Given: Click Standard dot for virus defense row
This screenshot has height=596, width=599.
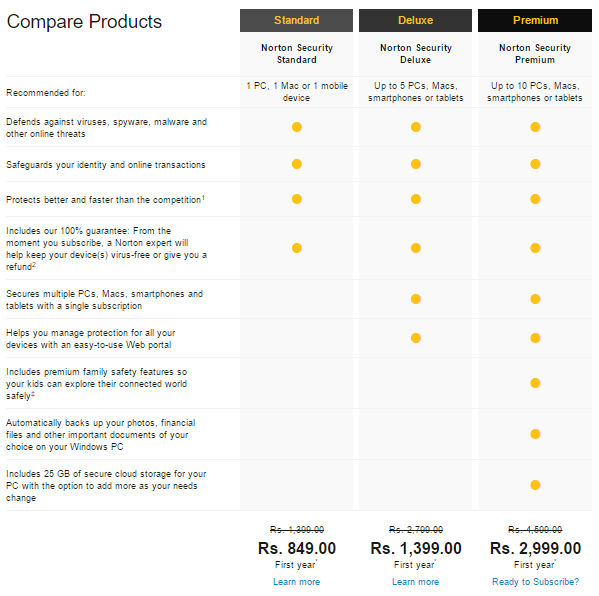Looking at the screenshot, I should (297, 127).
